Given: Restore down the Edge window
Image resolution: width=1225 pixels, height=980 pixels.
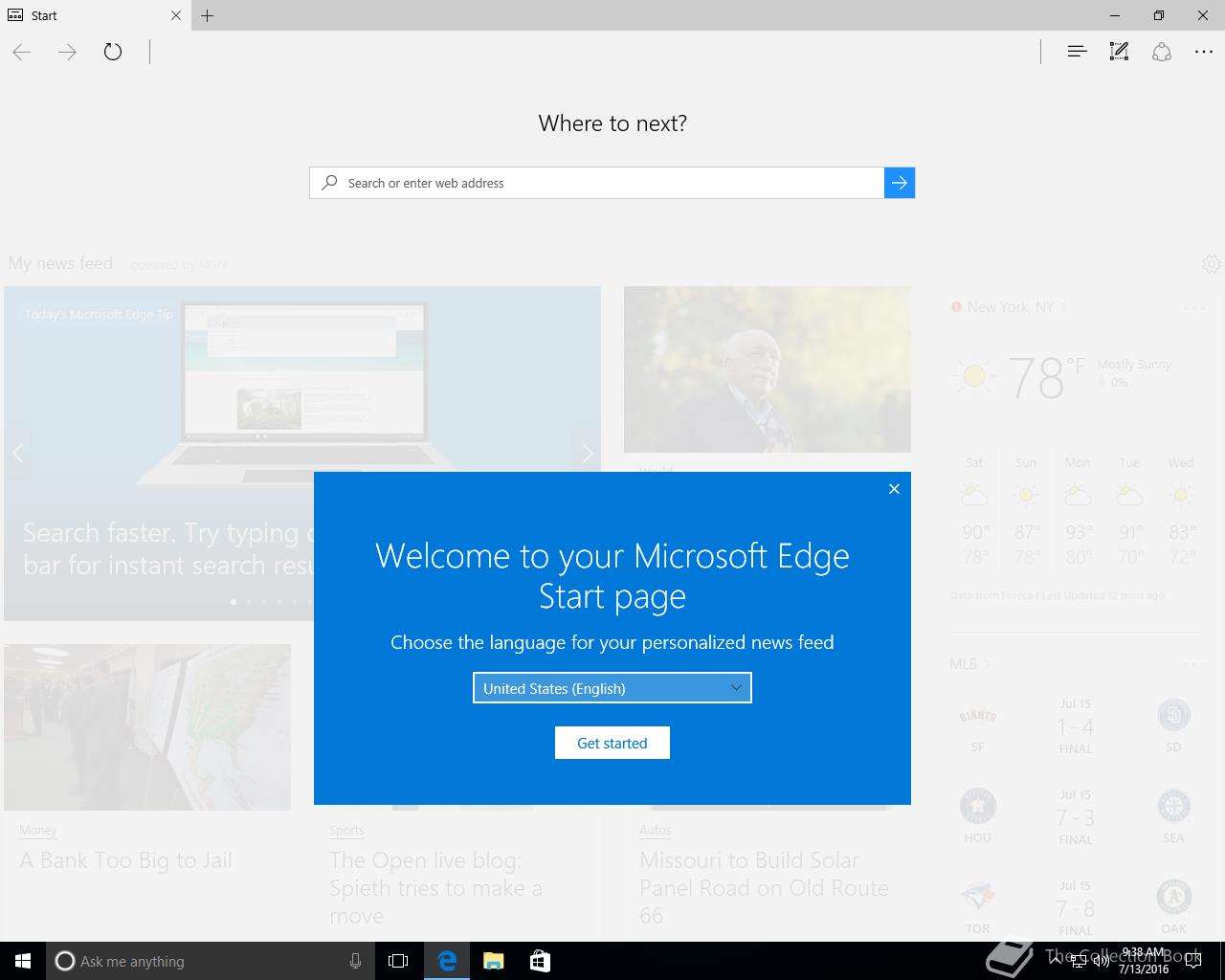Looking at the screenshot, I should (x=1159, y=15).
